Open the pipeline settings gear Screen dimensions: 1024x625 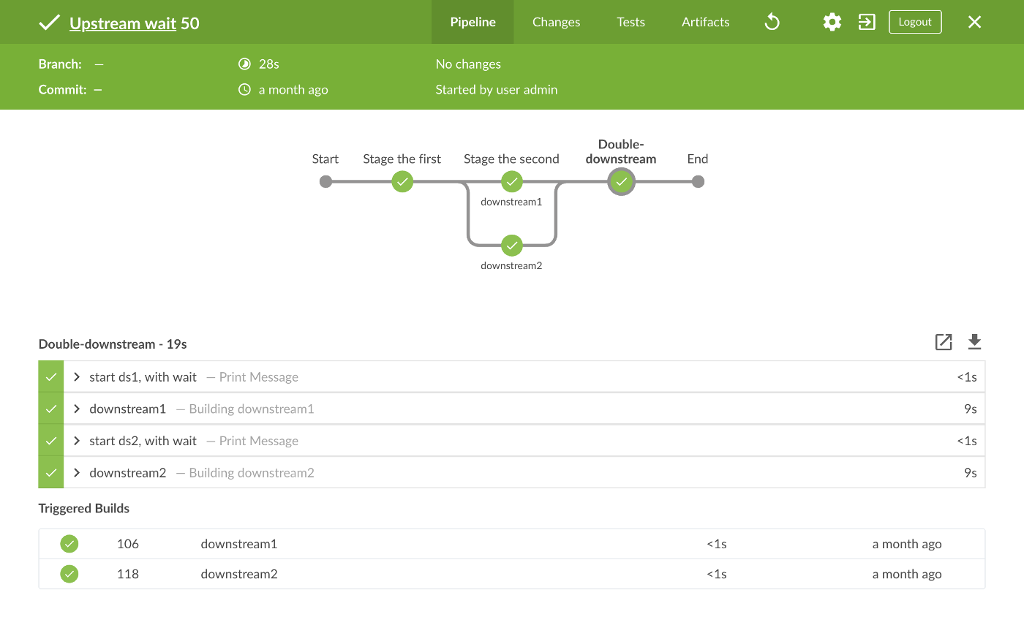(x=831, y=21)
